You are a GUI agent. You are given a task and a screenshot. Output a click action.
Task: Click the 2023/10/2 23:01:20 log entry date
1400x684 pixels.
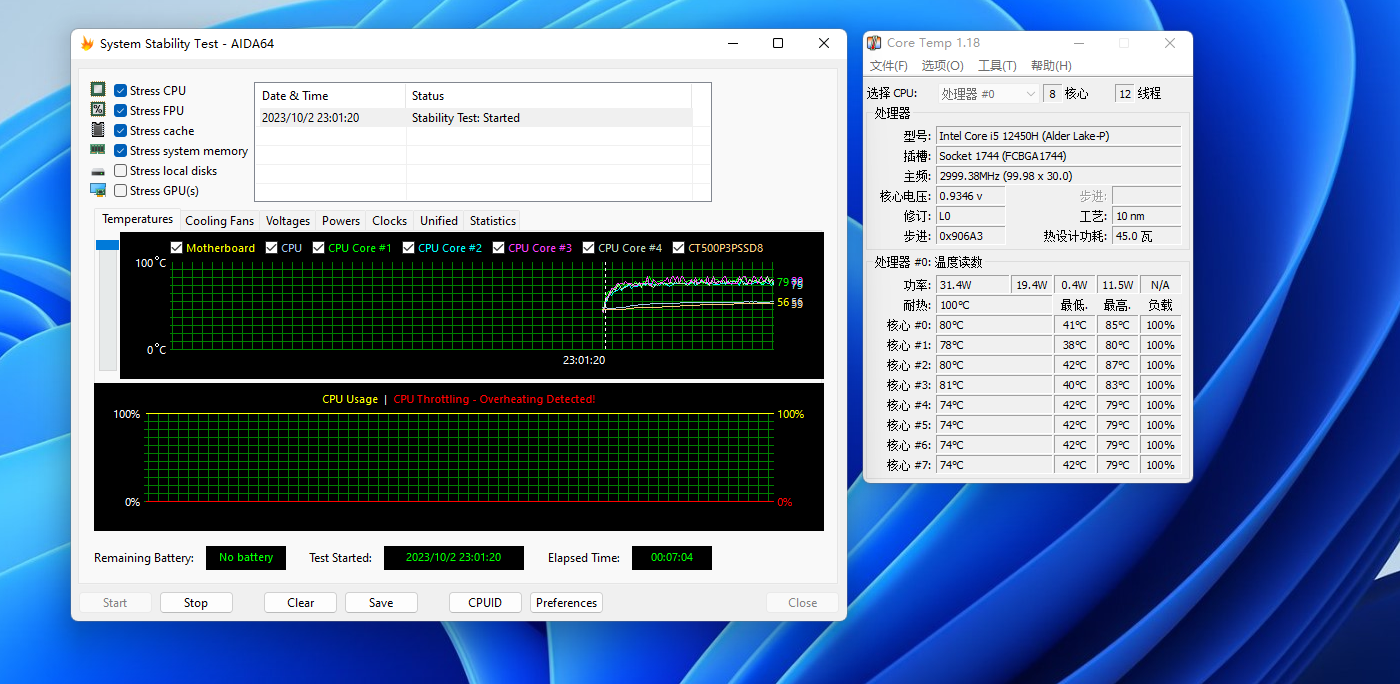tap(310, 118)
